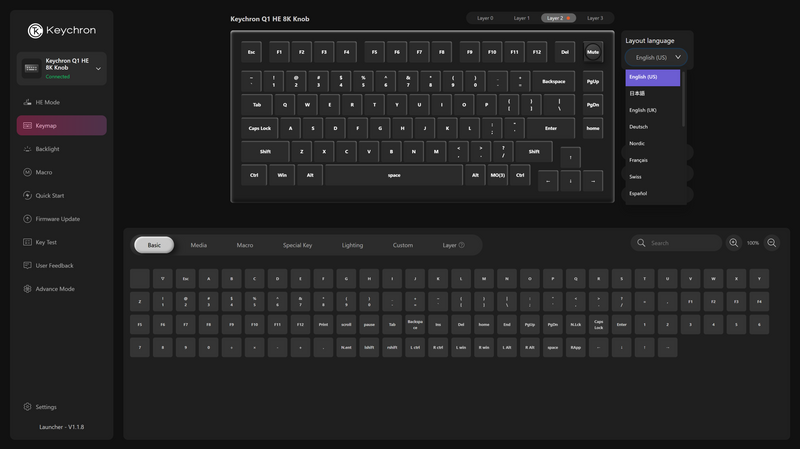Focus the keycode Search field

[x=677, y=243]
